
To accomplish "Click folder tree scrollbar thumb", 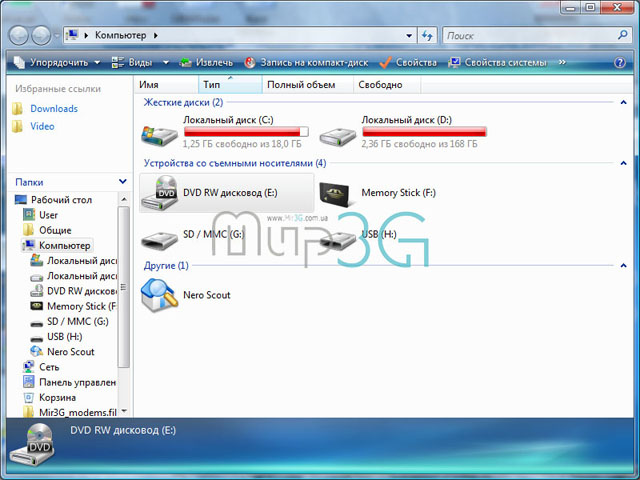I will (x=124, y=287).
